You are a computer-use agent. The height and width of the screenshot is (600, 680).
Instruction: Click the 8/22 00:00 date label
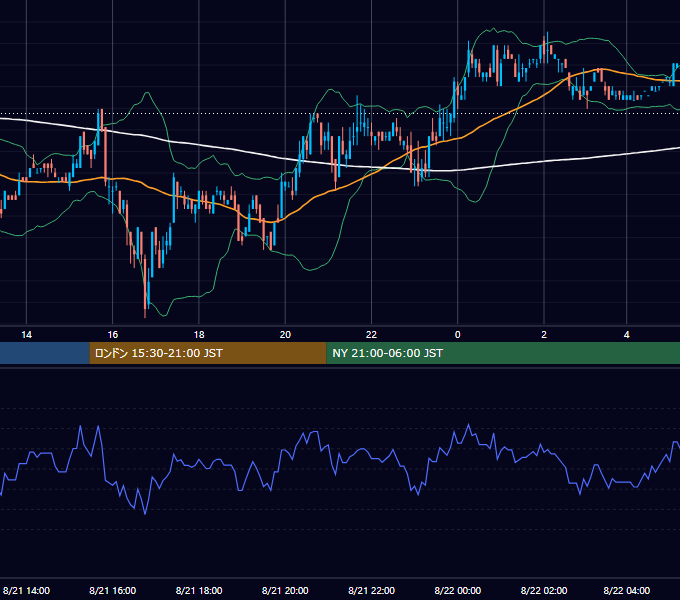click(x=458, y=590)
